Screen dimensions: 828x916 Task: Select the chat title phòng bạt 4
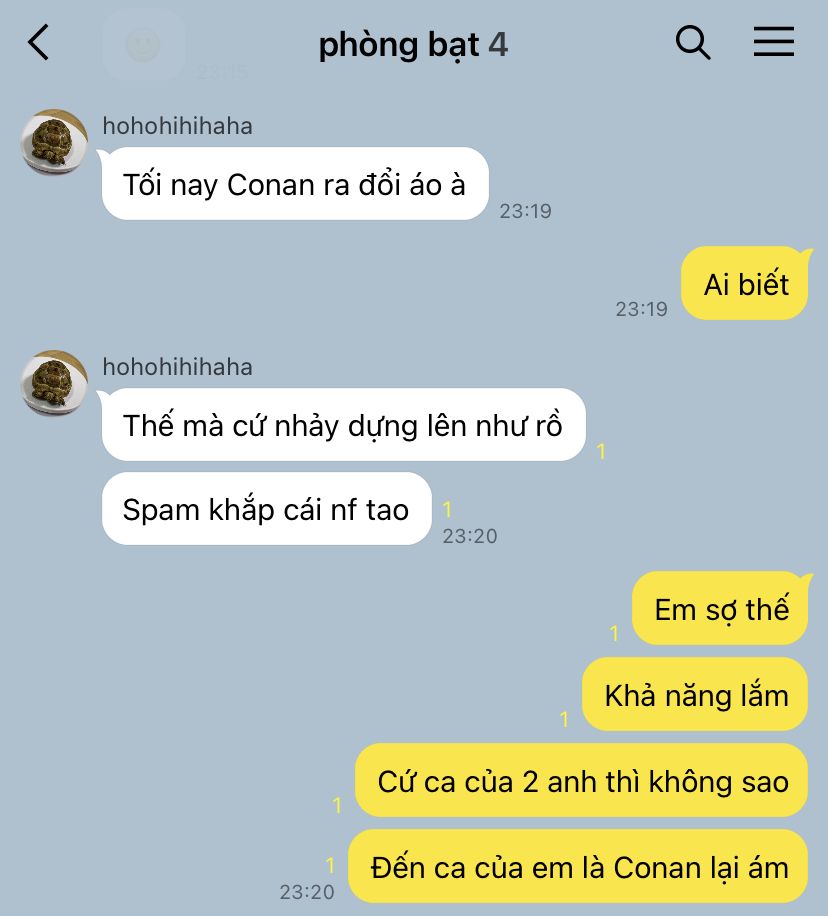413,45
